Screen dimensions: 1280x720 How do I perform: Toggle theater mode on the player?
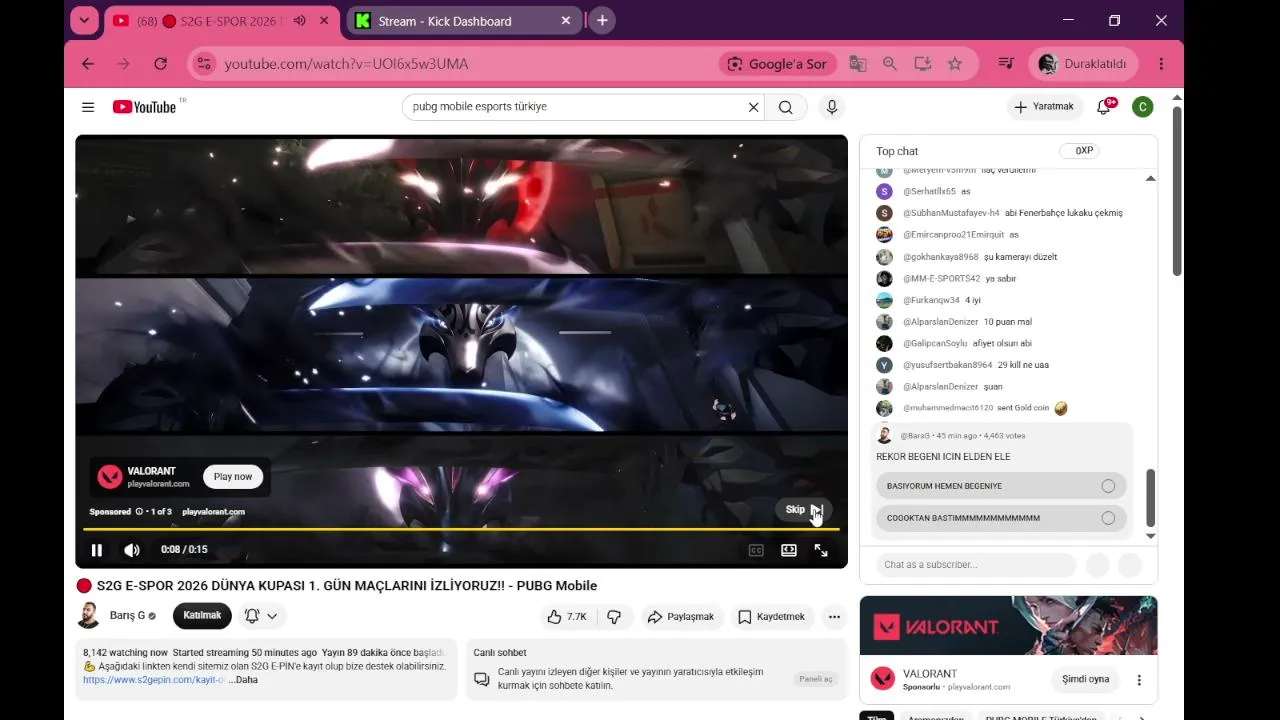tap(789, 550)
